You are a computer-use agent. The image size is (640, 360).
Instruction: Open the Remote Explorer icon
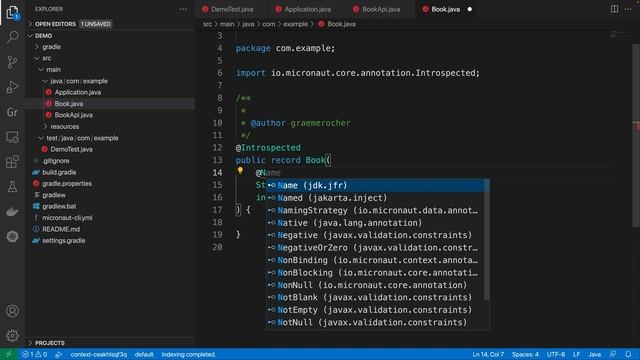(x=13, y=137)
